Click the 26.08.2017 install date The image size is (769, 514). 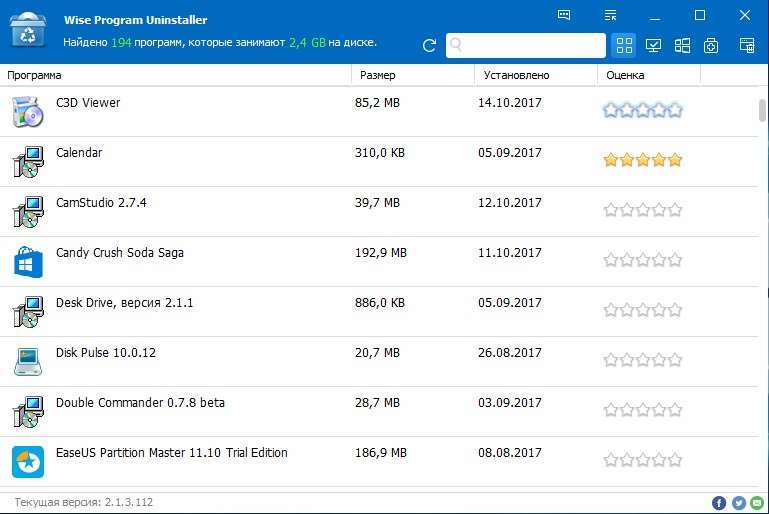510,353
